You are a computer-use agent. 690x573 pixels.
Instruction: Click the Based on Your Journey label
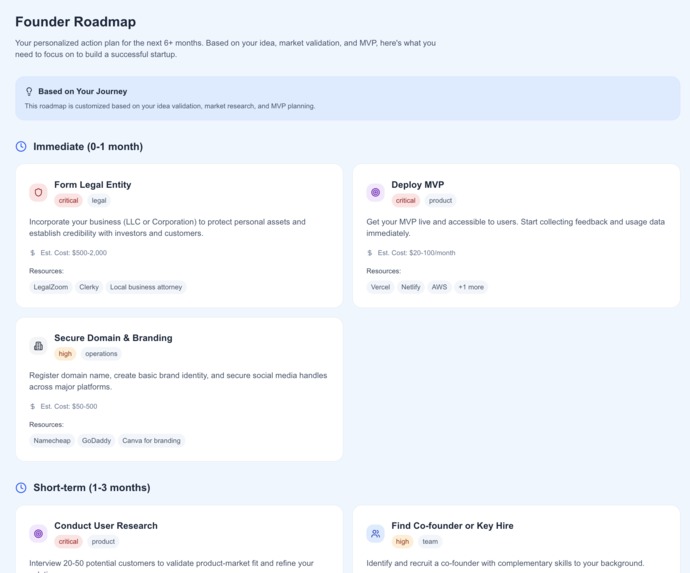[x=83, y=91]
